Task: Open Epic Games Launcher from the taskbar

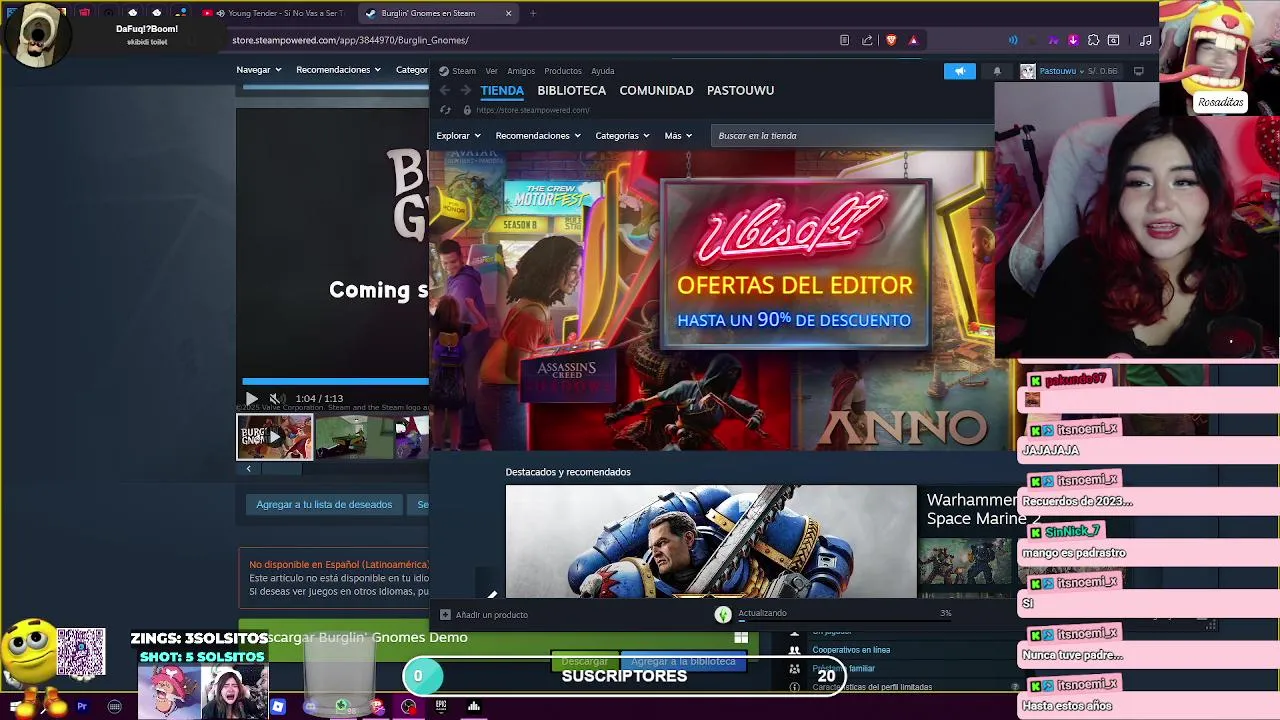Action: (x=441, y=707)
